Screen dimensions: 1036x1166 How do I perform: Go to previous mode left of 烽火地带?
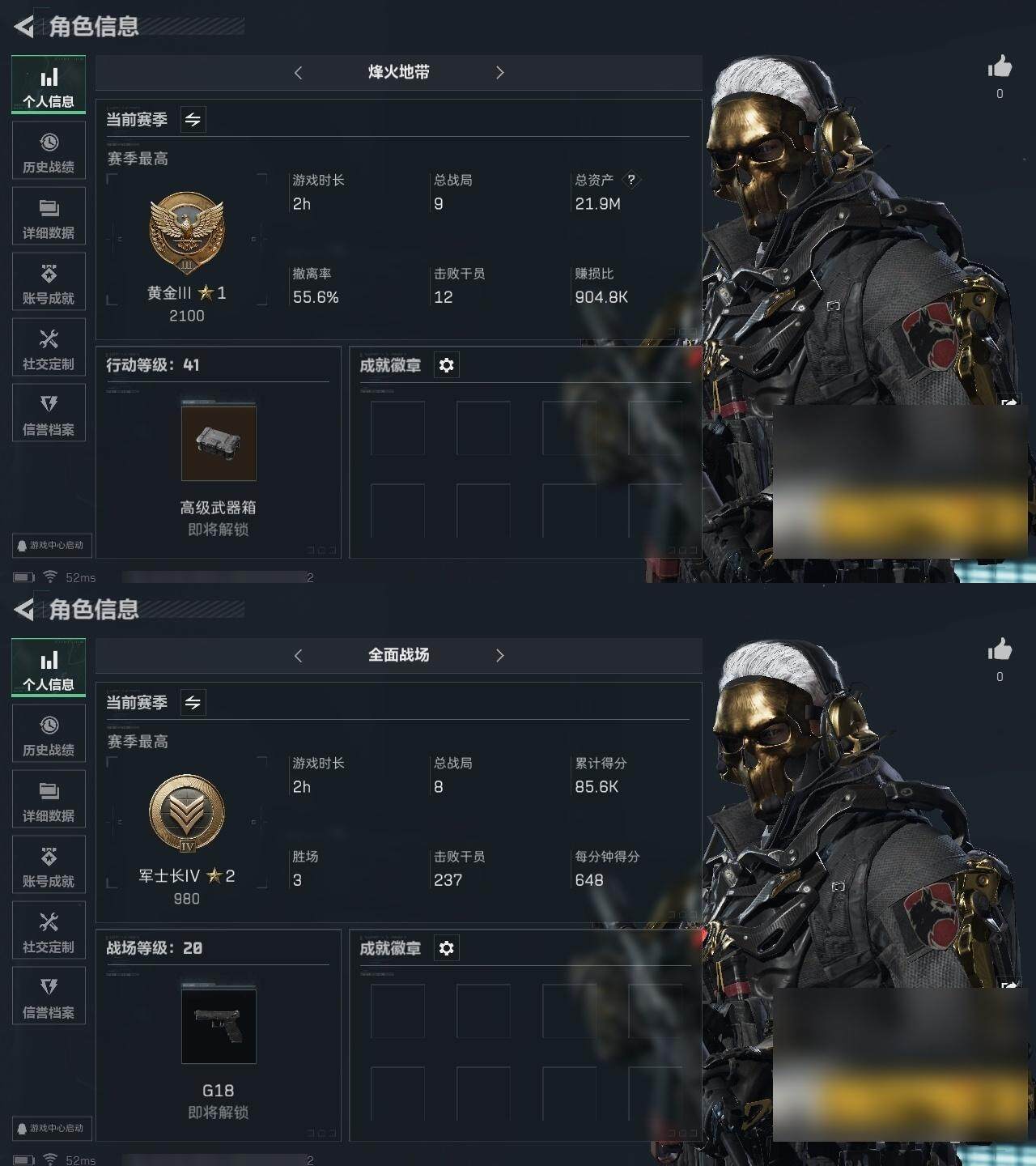(x=298, y=73)
